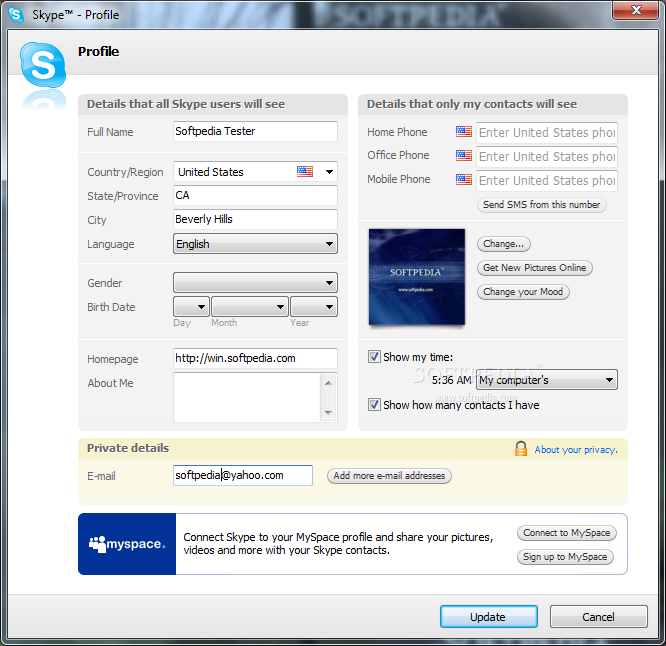This screenshot has height=646, width=666.
Task: Click Connect to MySpace button
Action: point(567,533)
